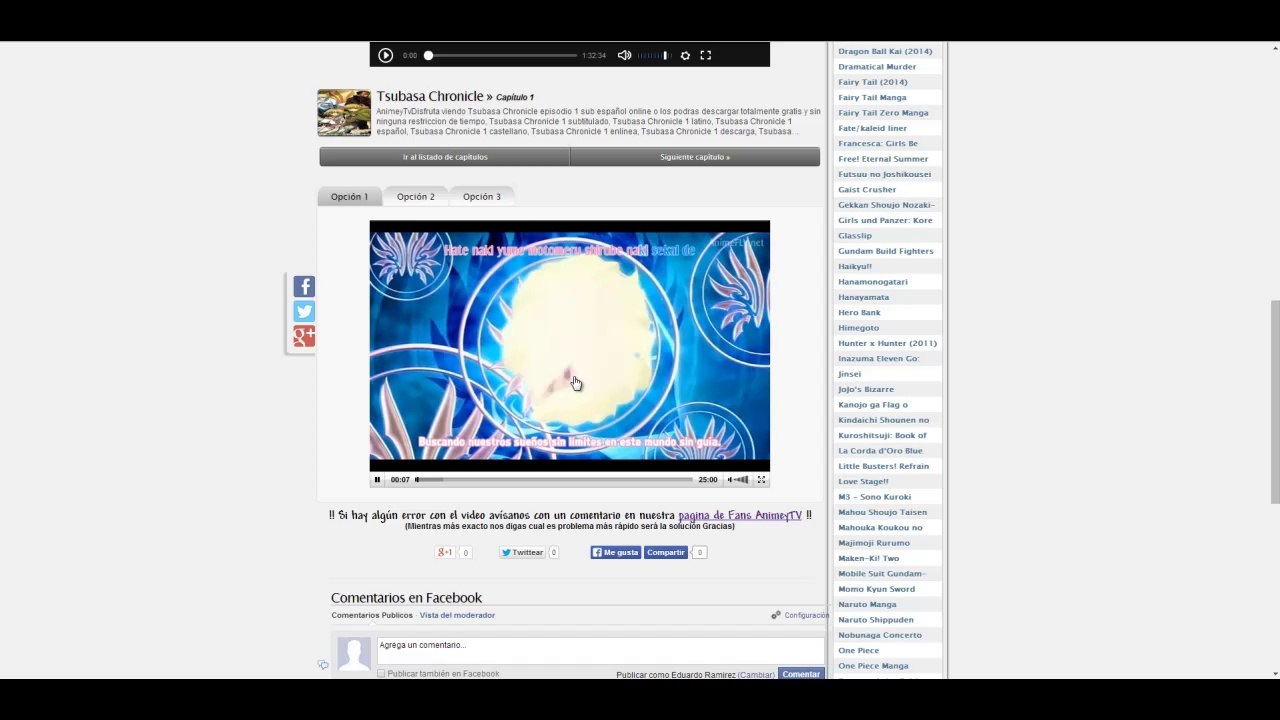Pause the Tsubasa Chronicle embedded video
1280x720 pixels.
coord(377,480)
